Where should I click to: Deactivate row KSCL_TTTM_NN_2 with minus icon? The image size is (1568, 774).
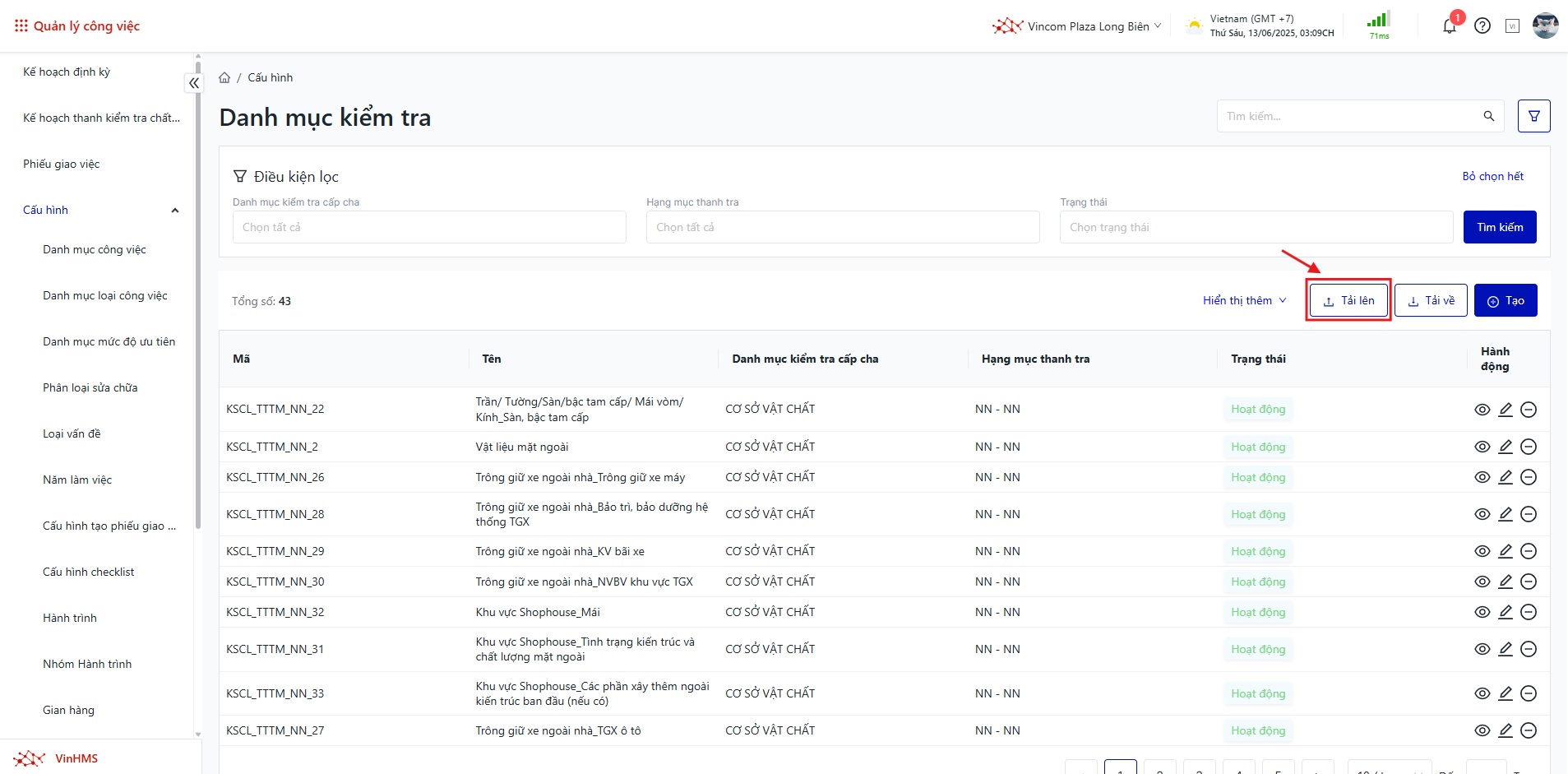click(1529, 447)
